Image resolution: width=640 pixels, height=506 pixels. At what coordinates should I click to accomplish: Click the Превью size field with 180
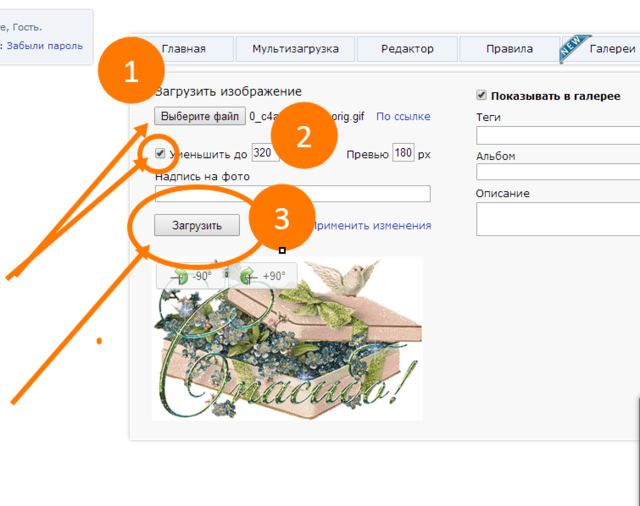tap(403, 153)
